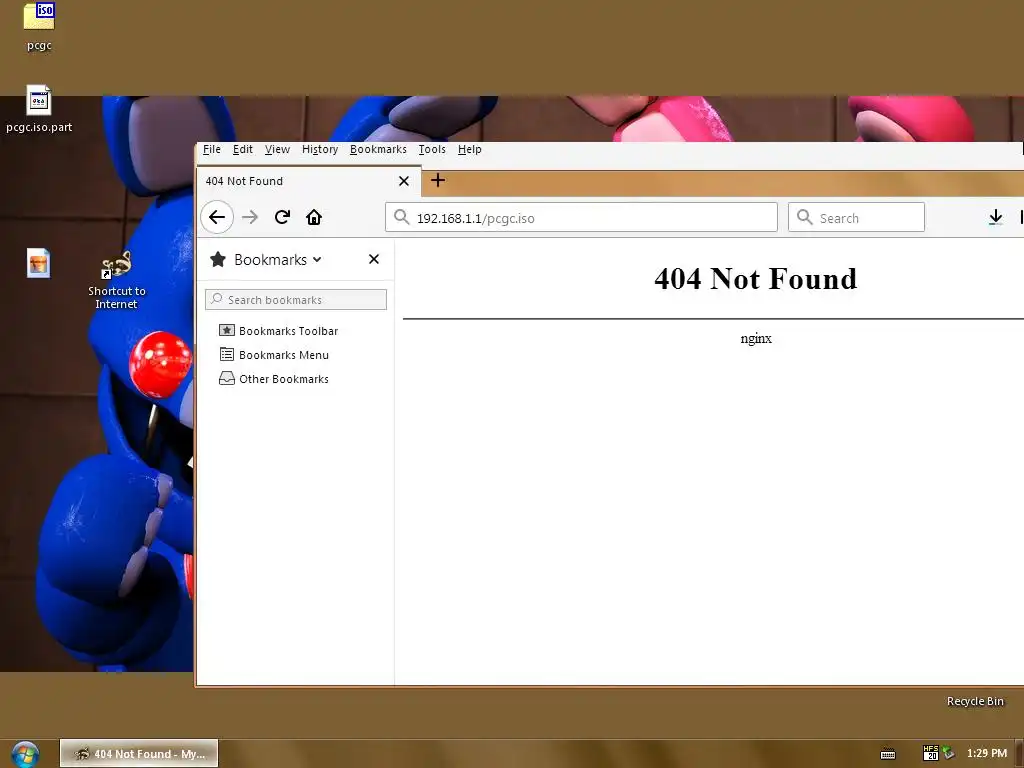
Task: Open a new tab with plus button
Action: click(438, 180)
